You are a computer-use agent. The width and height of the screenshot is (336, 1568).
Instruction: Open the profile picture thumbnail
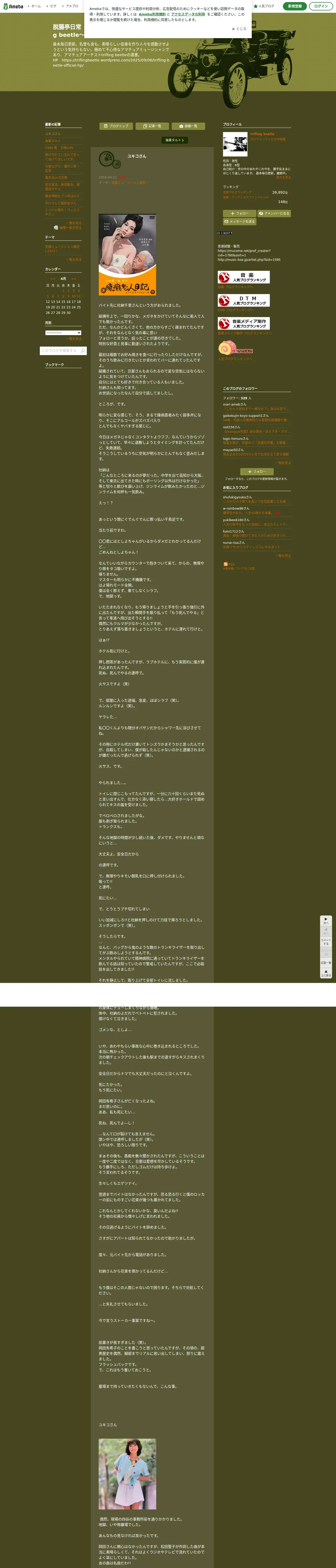[x=235, y=144]
